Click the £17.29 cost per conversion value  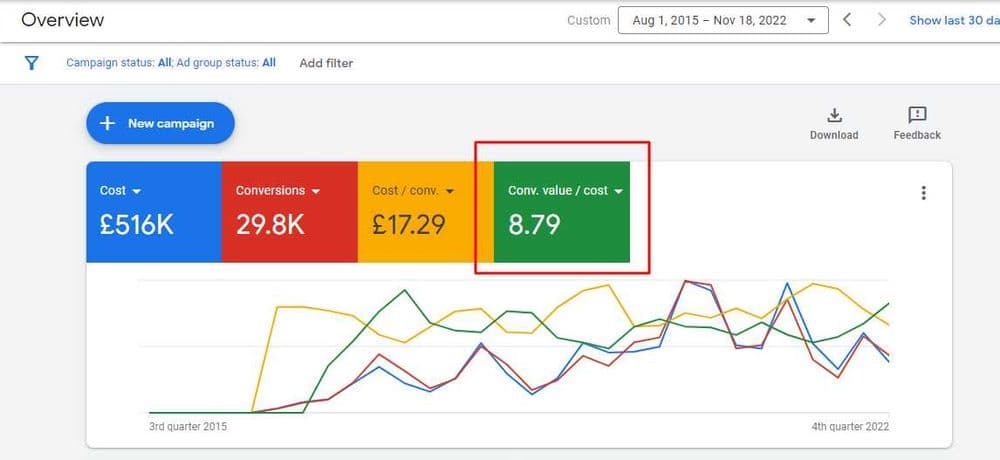(x=409, y=225)
